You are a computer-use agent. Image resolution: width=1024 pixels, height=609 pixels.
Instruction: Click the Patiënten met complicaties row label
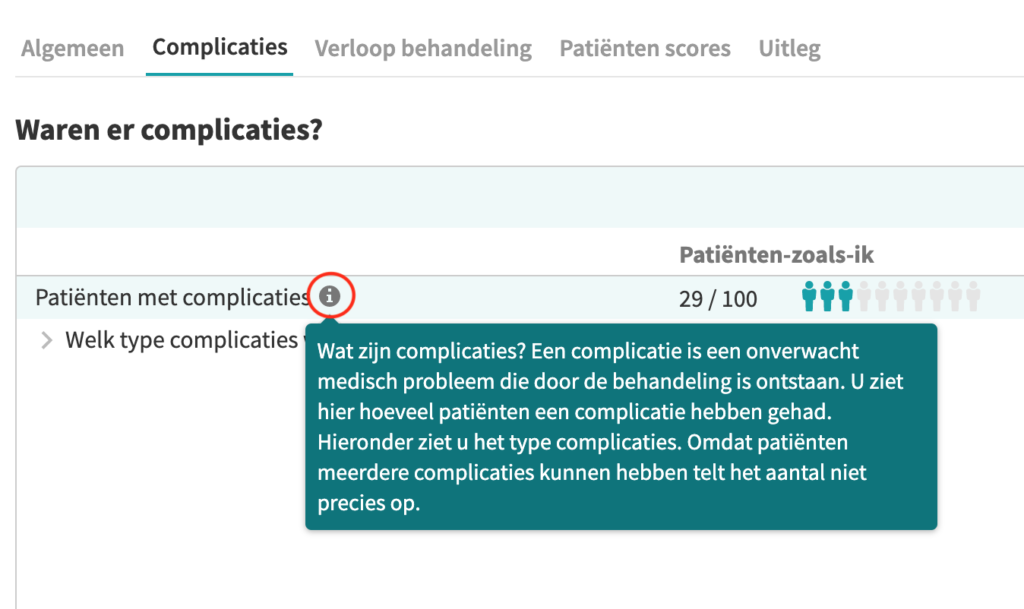(172, 298)
